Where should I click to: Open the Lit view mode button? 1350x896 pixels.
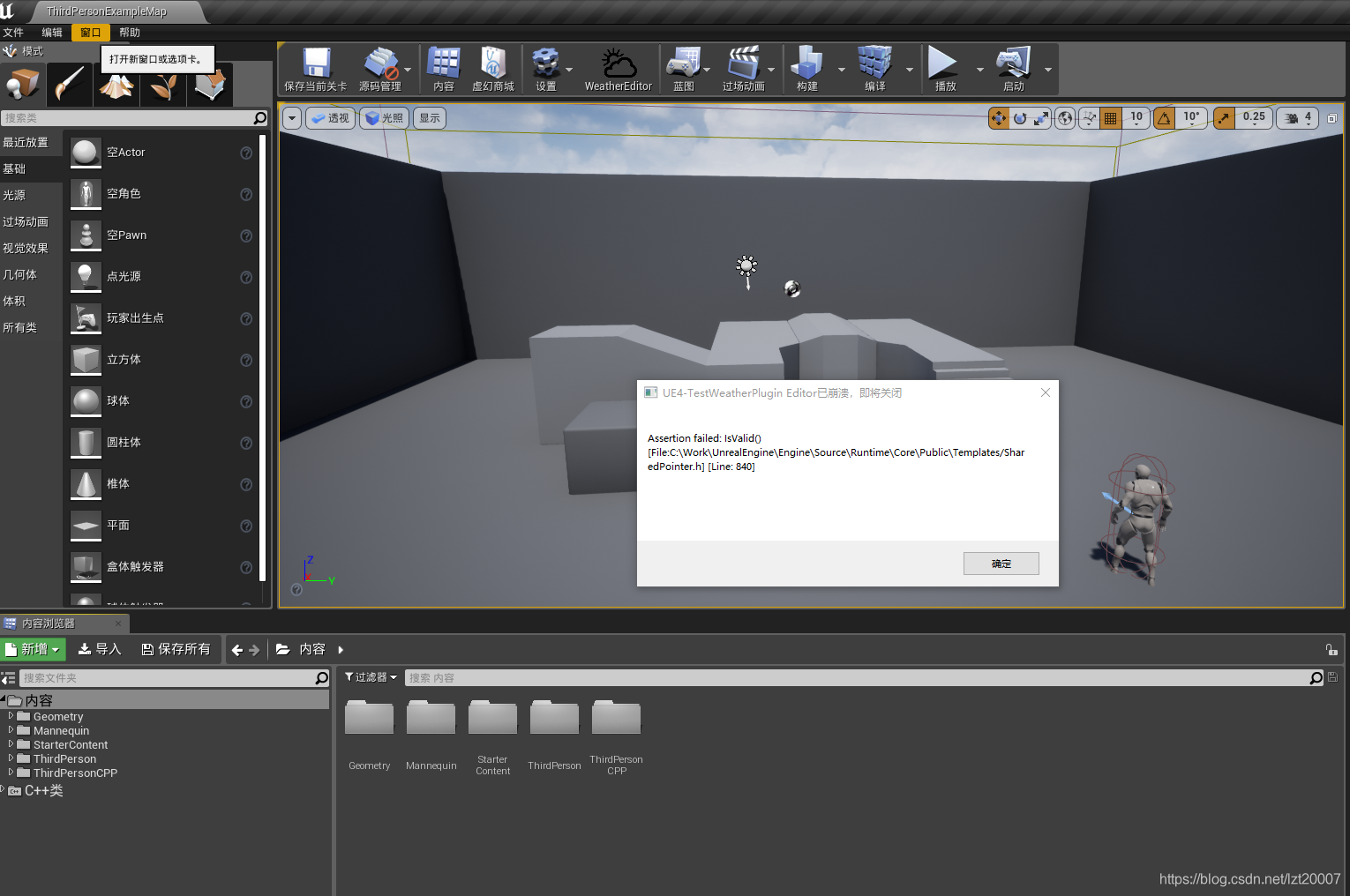click(x=385, y=118)
